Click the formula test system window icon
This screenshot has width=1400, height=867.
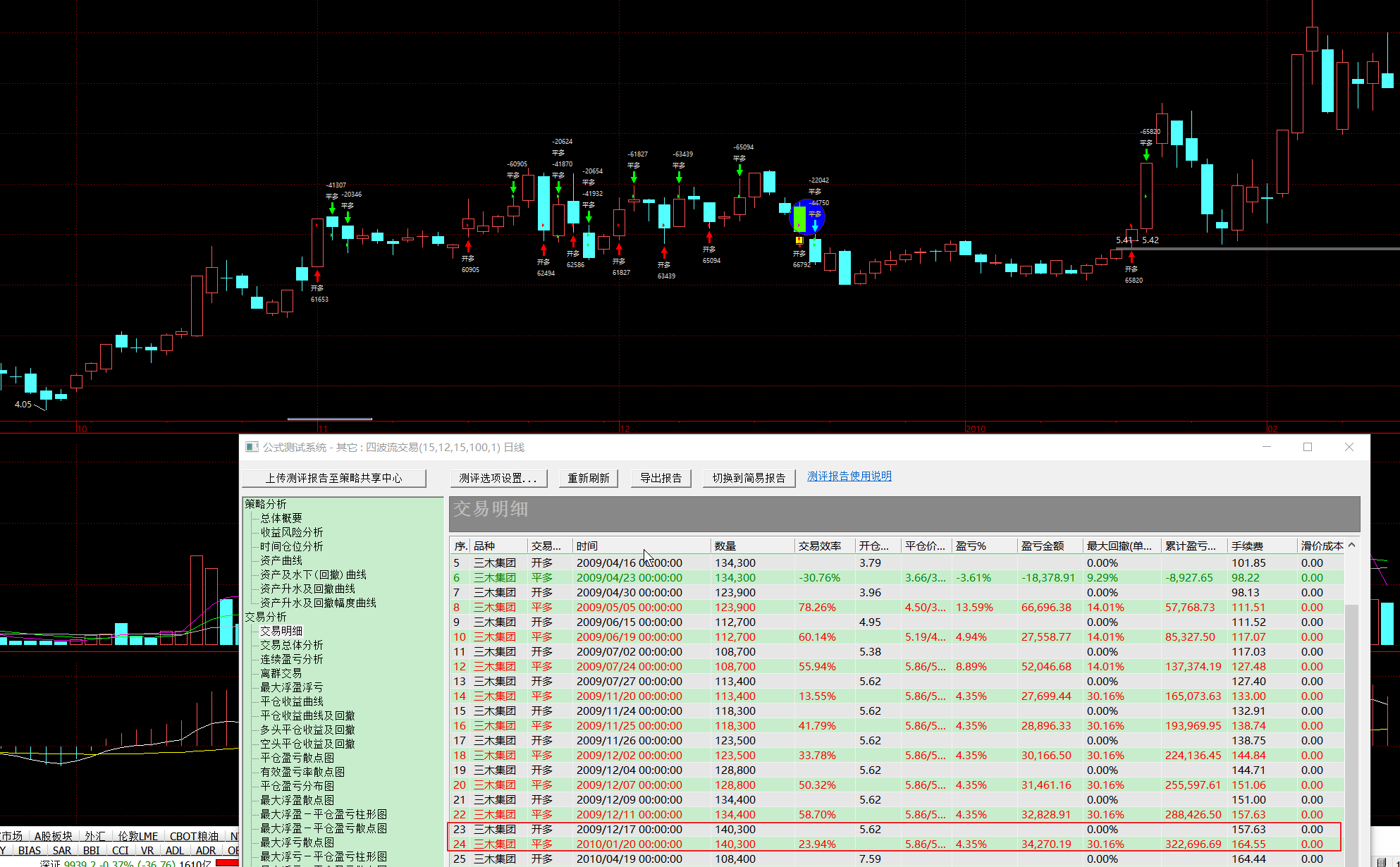pos(252,447)
